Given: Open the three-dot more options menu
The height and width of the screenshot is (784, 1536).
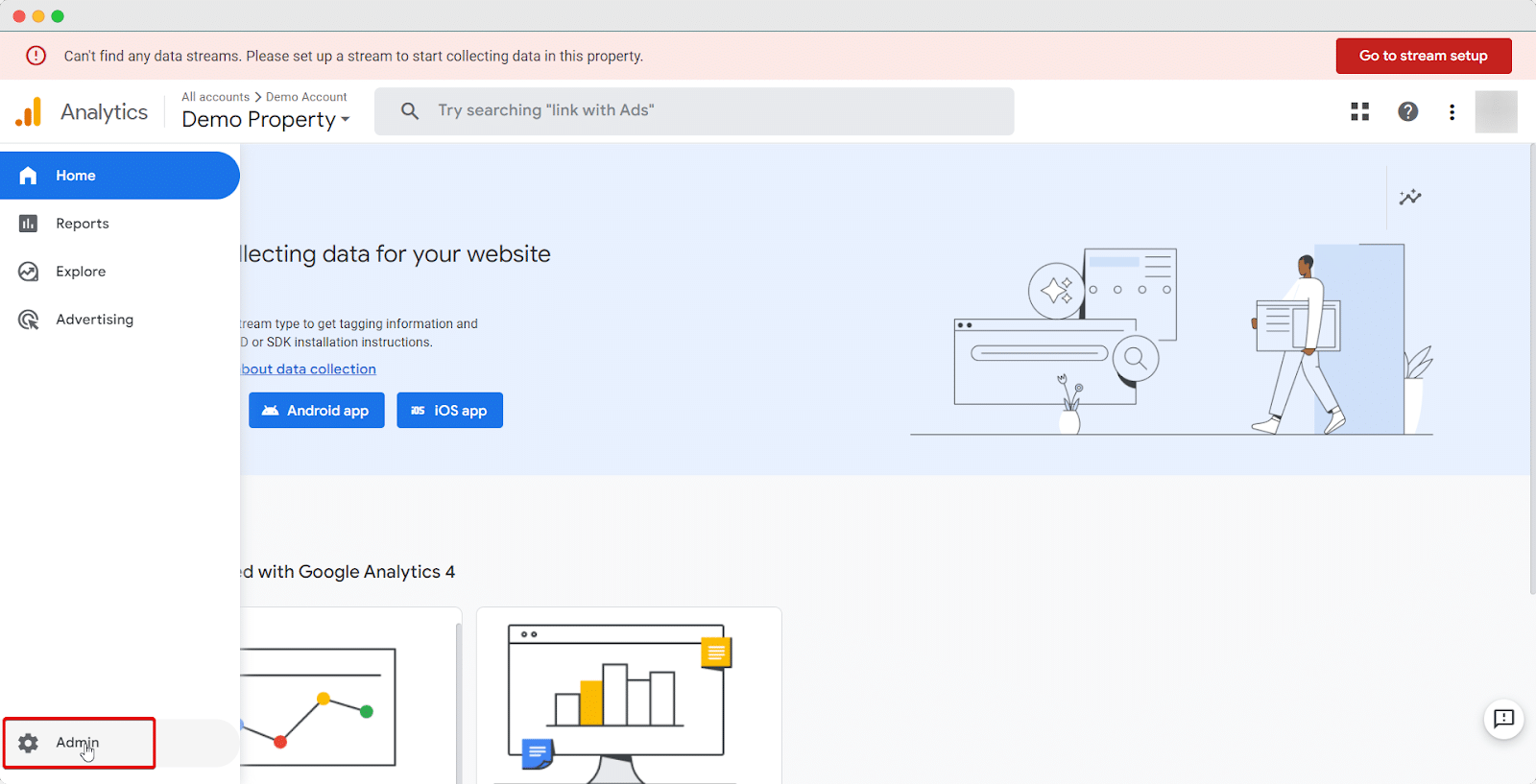Looking at the screenshot, I should coord(1452,111).
